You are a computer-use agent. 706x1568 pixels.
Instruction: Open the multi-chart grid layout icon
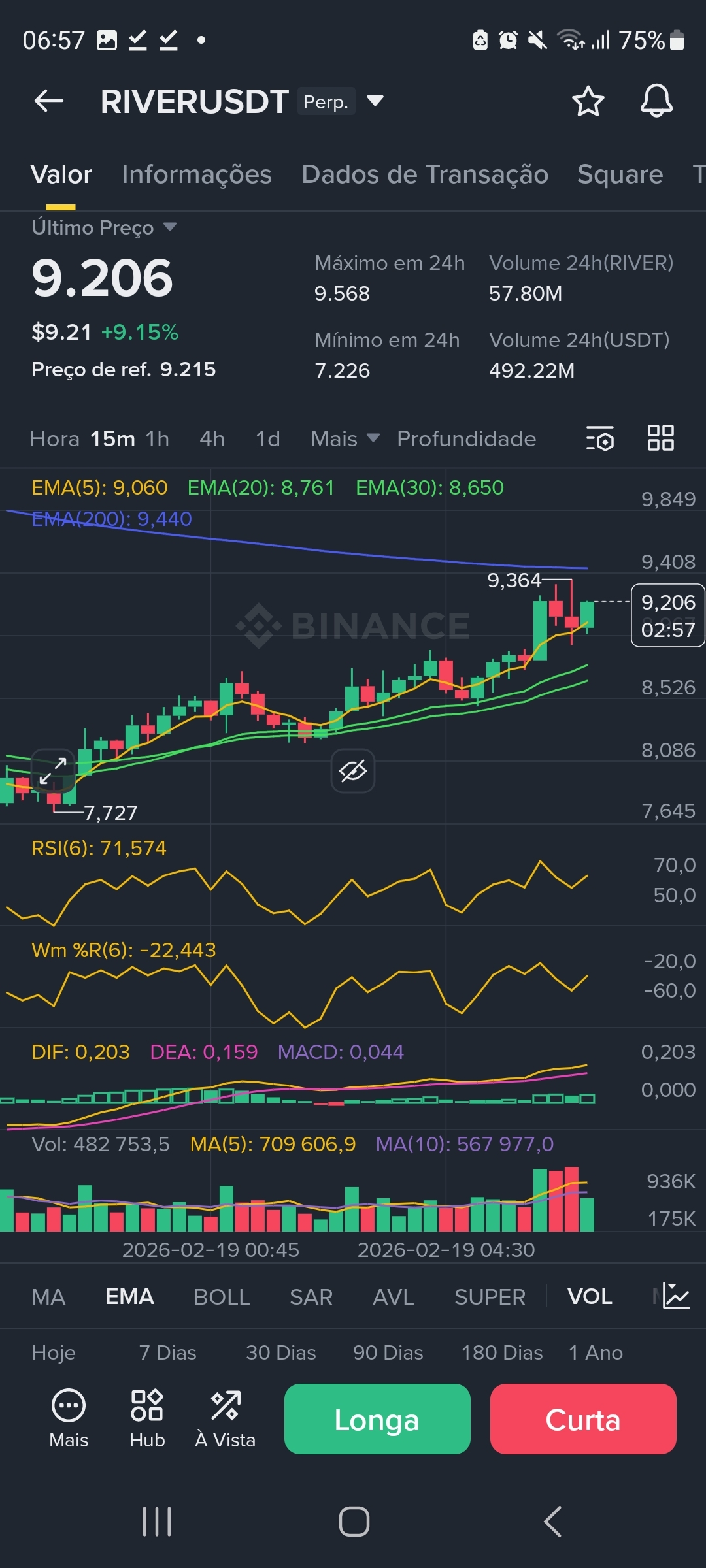click(660, 438)
